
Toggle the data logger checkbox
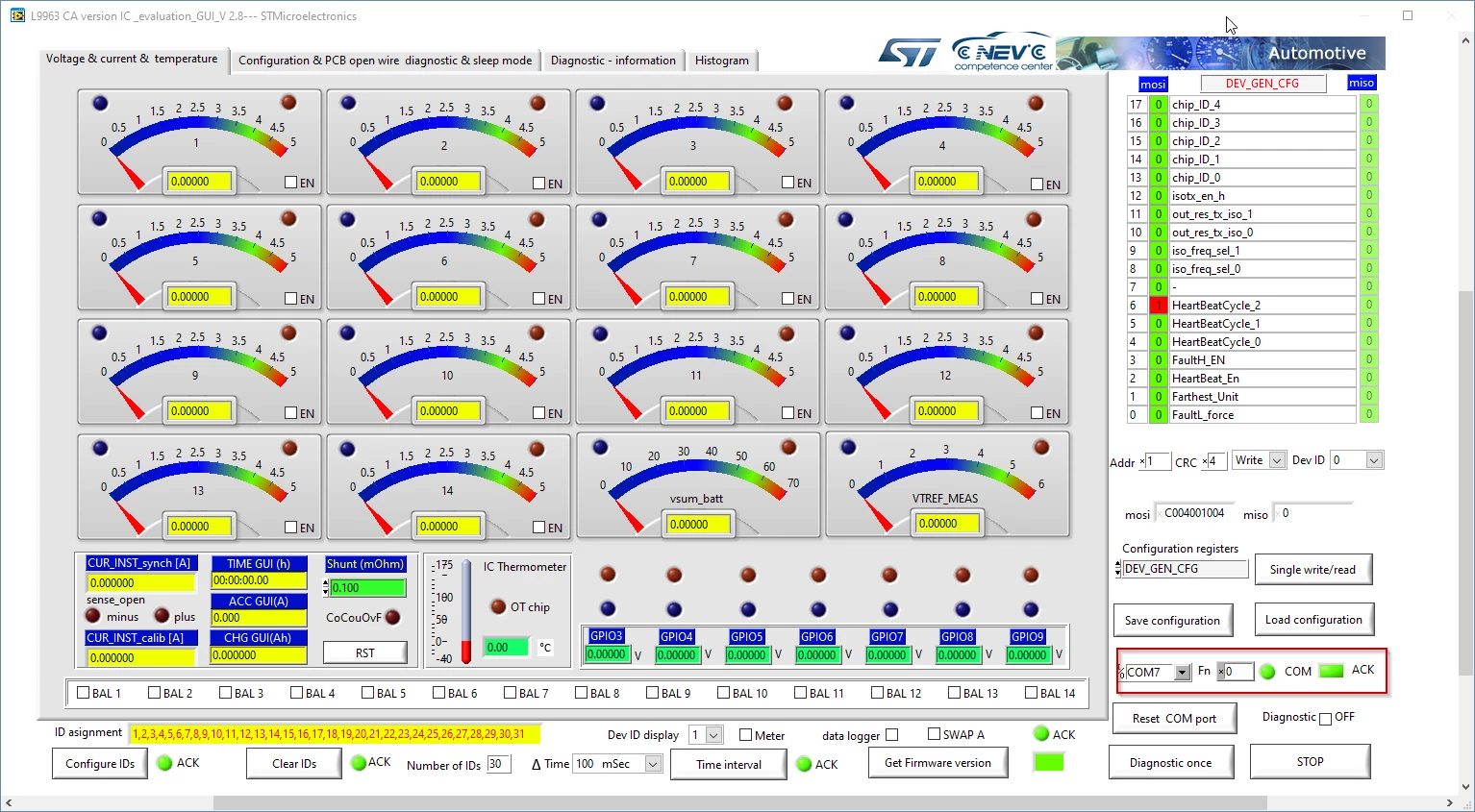[891, 735]
